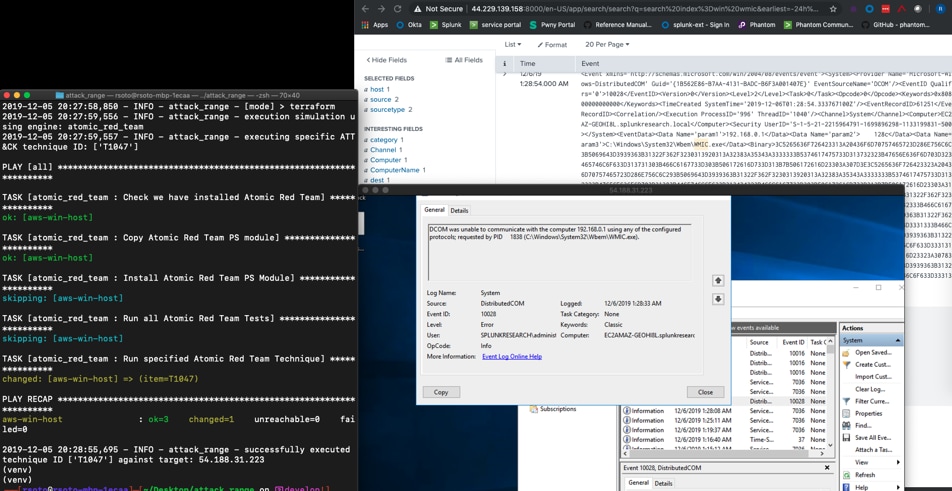
Task: Click Format pencil button in Splunk
Action: (x=552, y=45)
